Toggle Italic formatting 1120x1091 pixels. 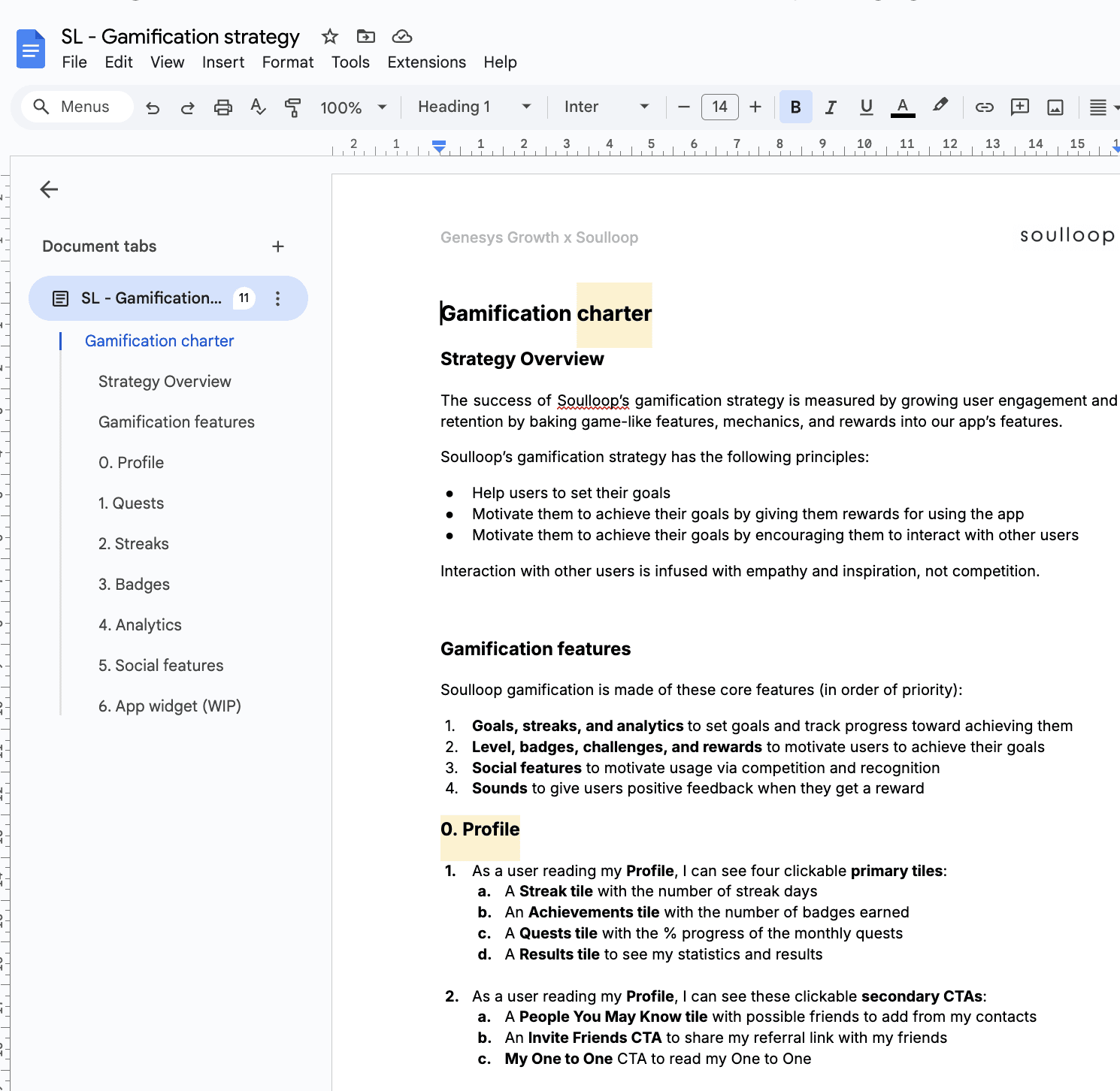pos(831,107)
